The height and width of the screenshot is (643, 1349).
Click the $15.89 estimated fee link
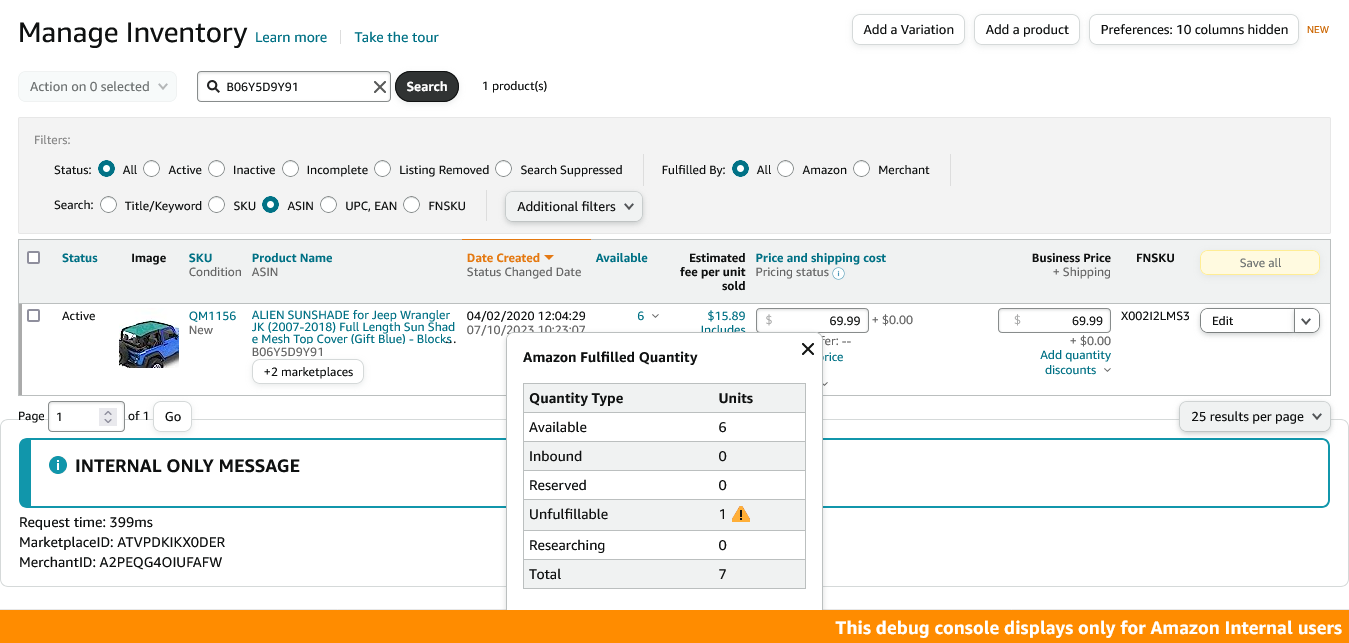pos(726,316)
